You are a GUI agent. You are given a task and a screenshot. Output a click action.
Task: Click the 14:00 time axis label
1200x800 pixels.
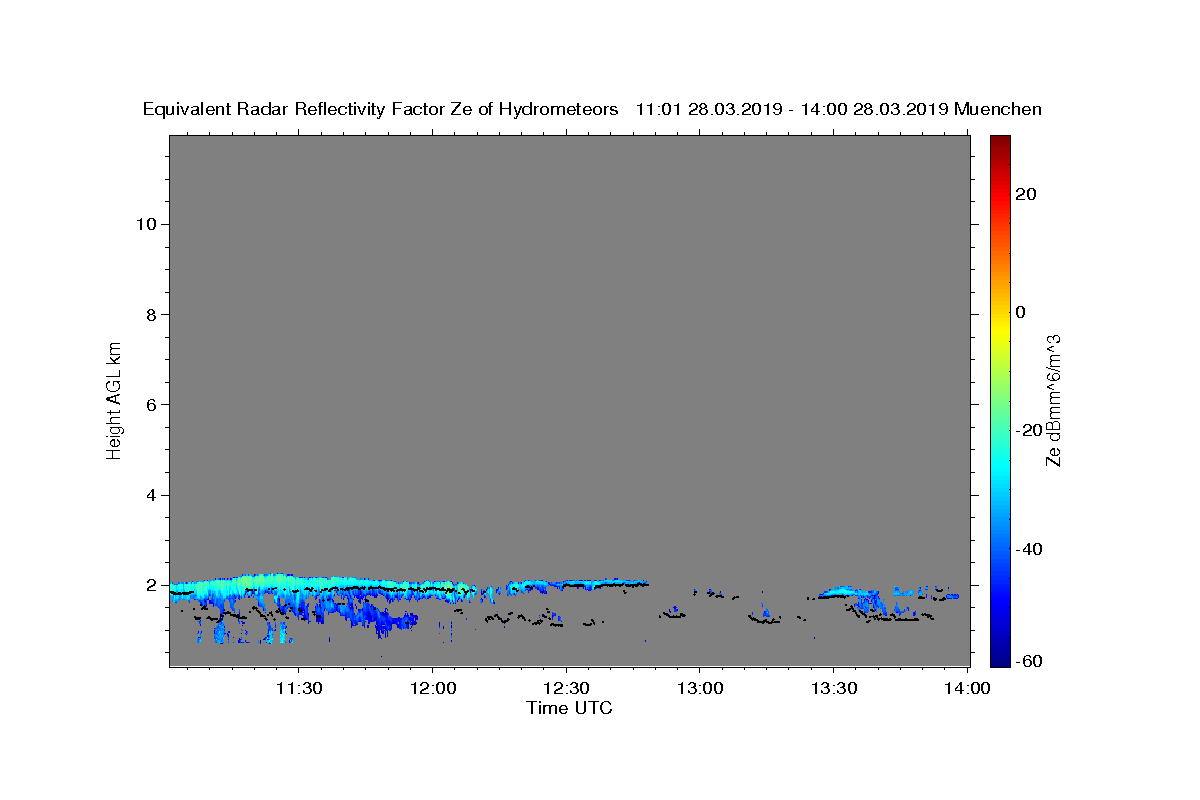pos(967,688)
